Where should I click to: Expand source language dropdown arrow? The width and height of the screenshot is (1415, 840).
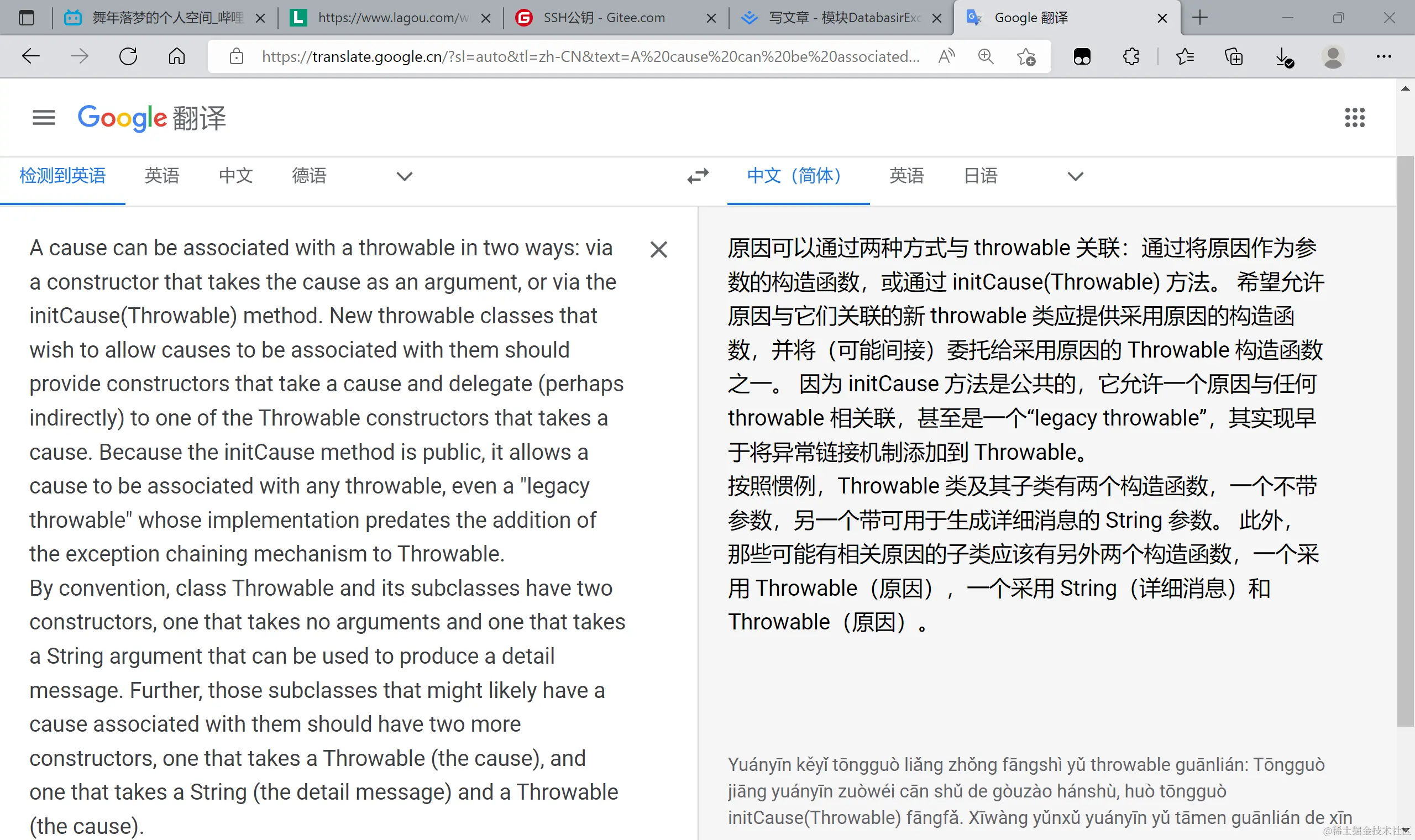404,176
